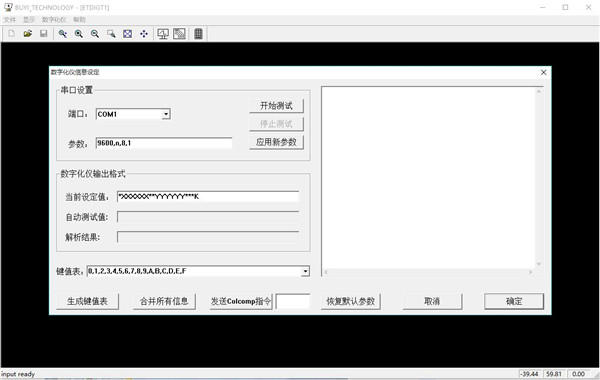Screen dimensions: 600x380
Task: Click the 参数 input field with 9600,n,8,1
Action: pyautogui.click(x=164, y=143)
